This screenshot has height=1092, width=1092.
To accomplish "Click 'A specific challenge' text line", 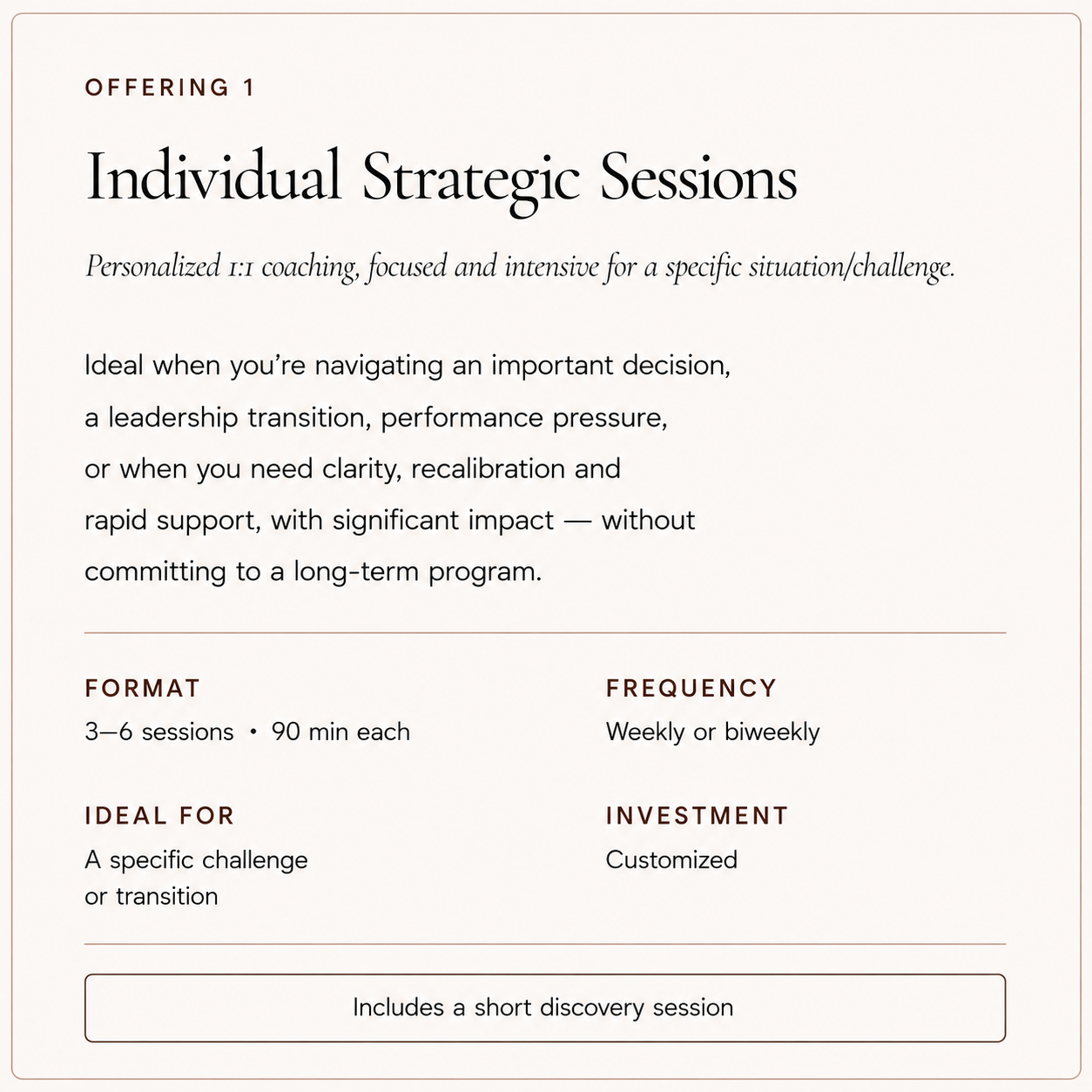I will point(196,860).
